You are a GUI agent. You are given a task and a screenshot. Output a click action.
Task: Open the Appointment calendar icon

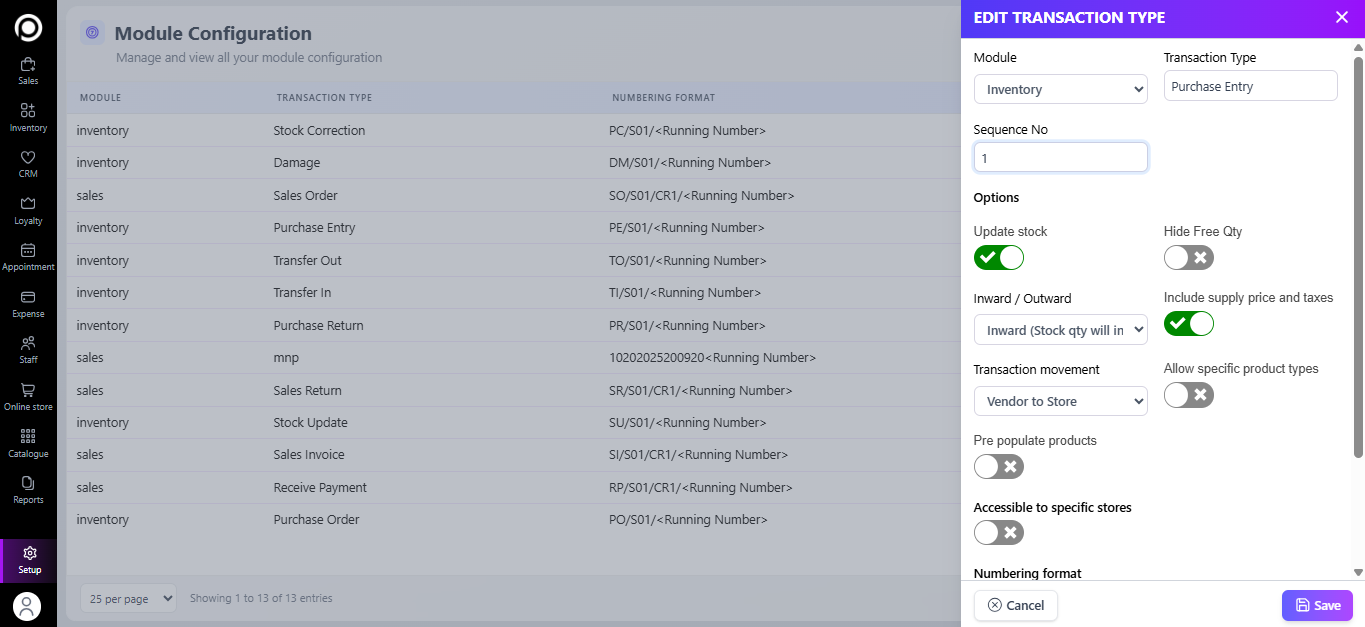point(28,251)
